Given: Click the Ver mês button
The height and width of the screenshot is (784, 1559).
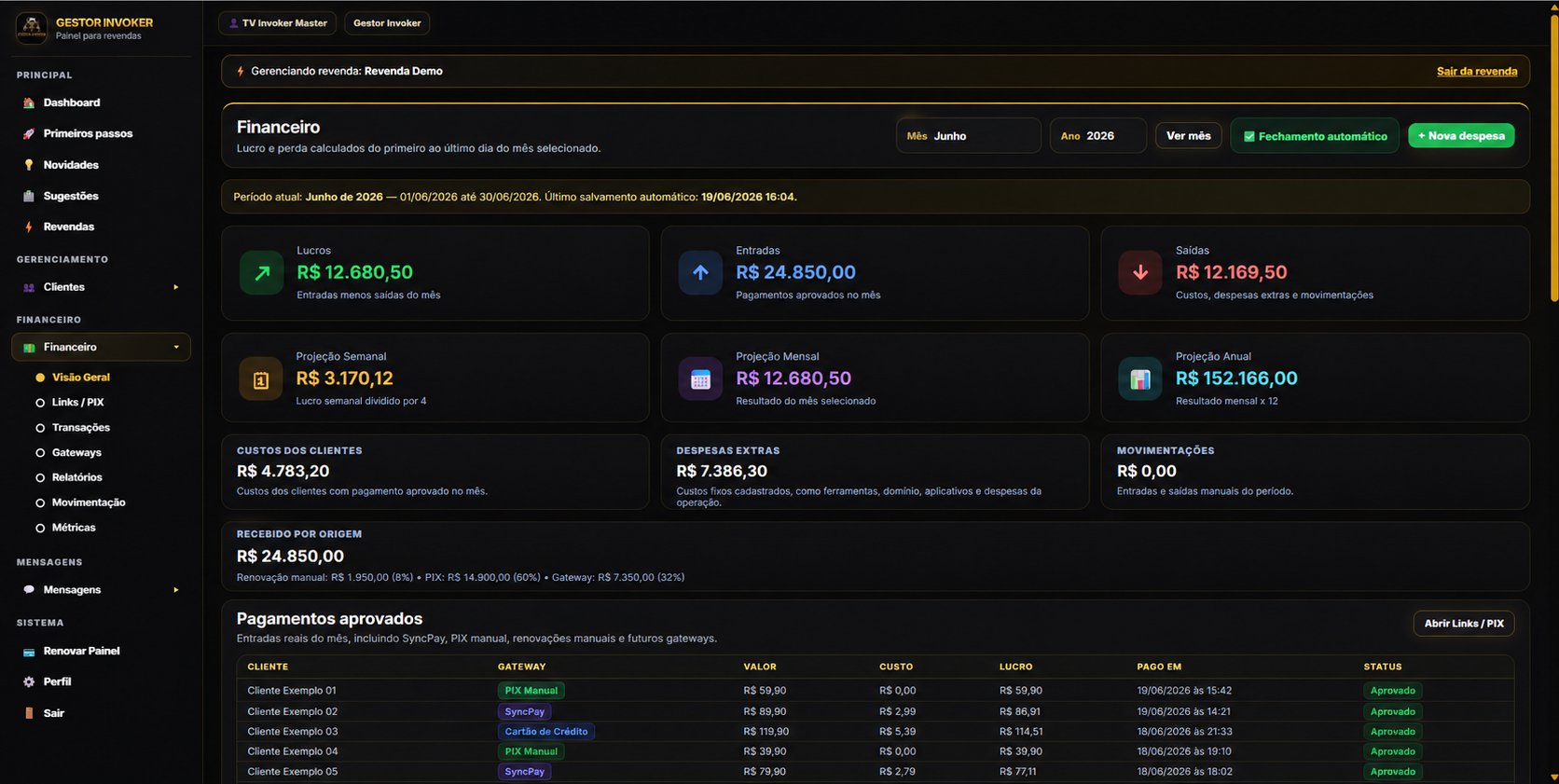Looking at the screenshot, I should (x=1189, y=136).
